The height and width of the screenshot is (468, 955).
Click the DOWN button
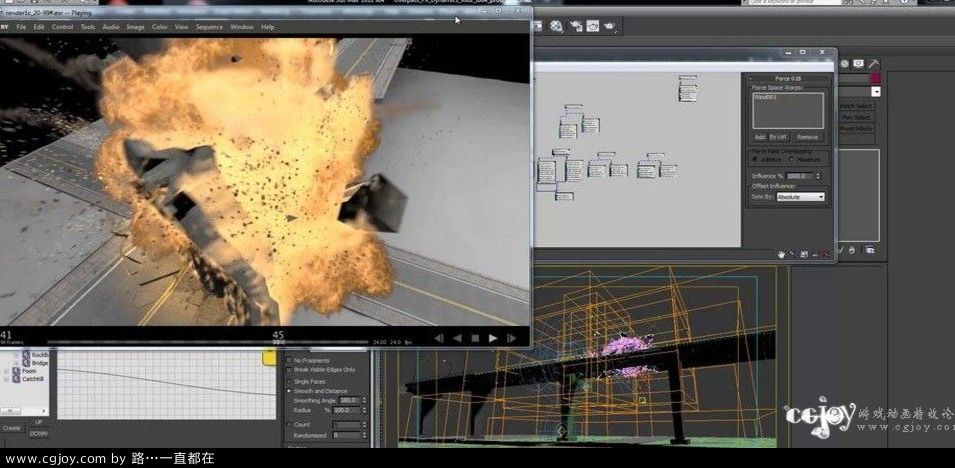pos(38,433)
